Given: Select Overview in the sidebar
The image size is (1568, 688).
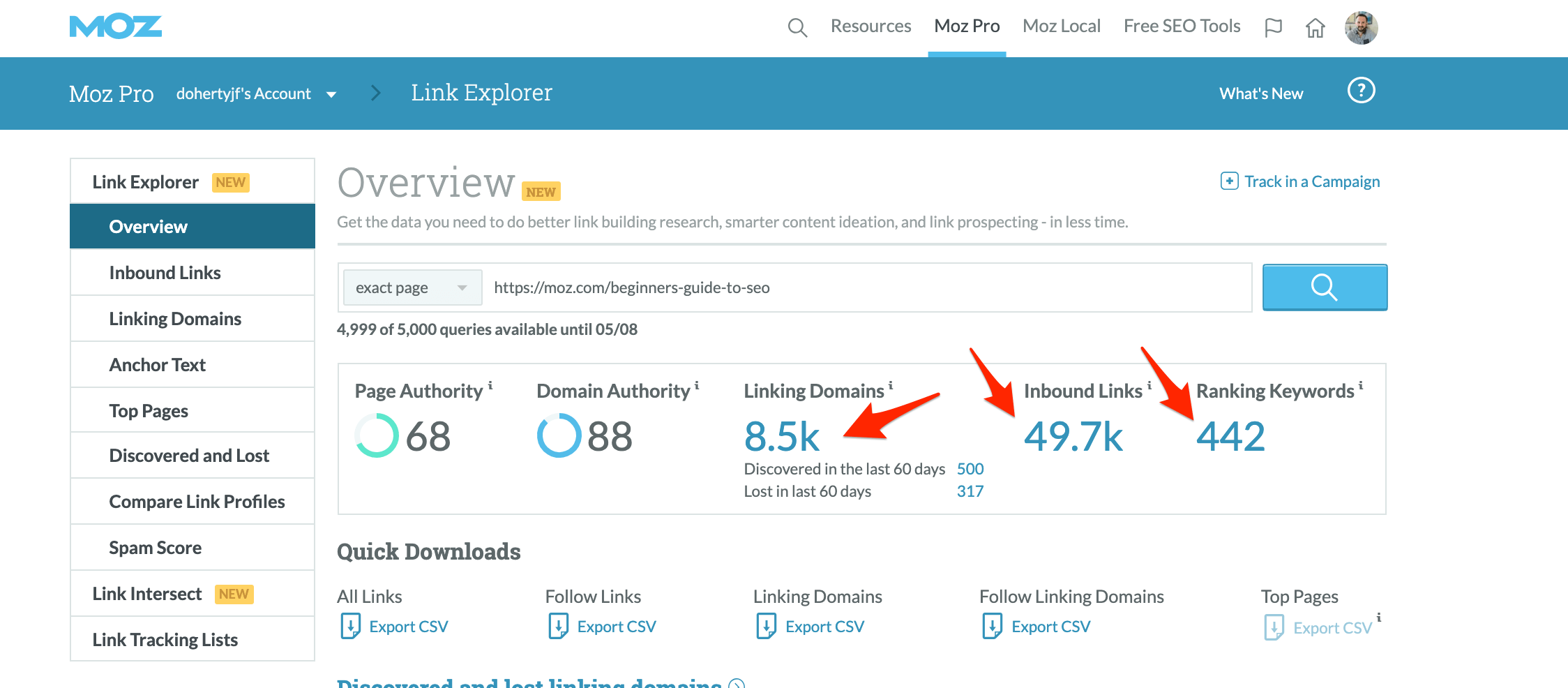Looking at the screenshot, I should [x=193, y=226].
